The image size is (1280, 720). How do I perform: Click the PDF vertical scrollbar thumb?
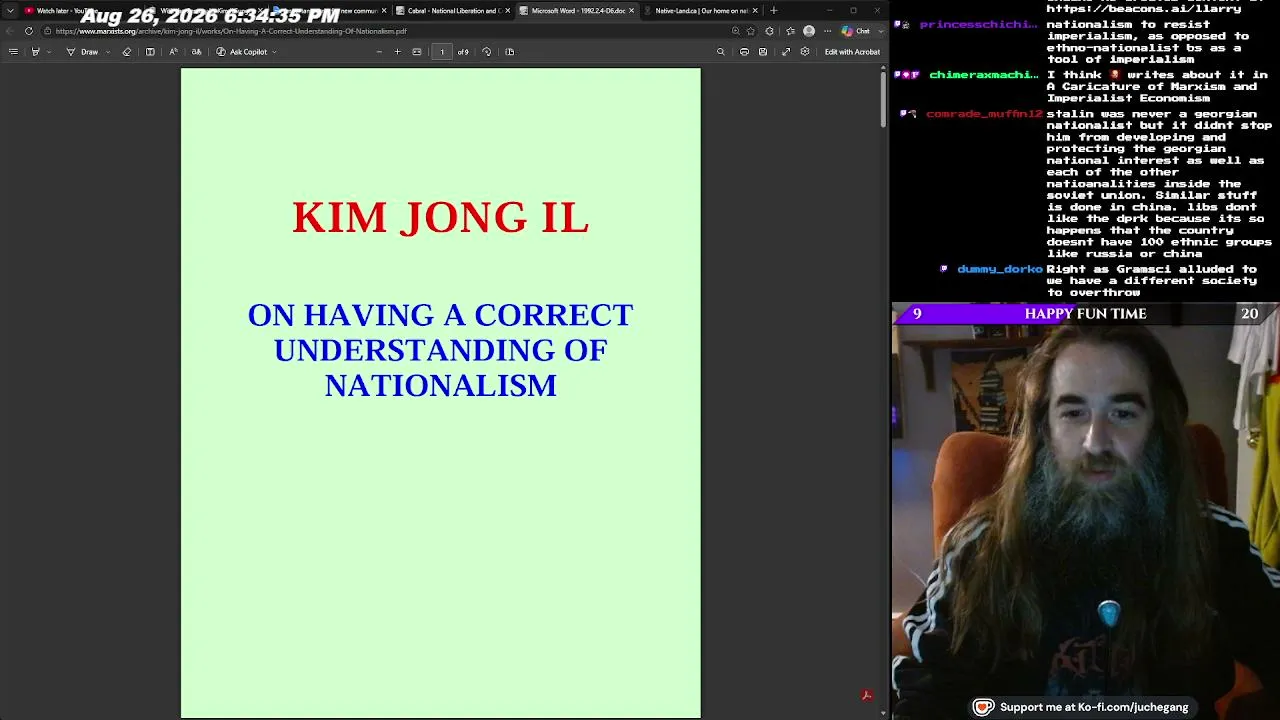point(883,98)
